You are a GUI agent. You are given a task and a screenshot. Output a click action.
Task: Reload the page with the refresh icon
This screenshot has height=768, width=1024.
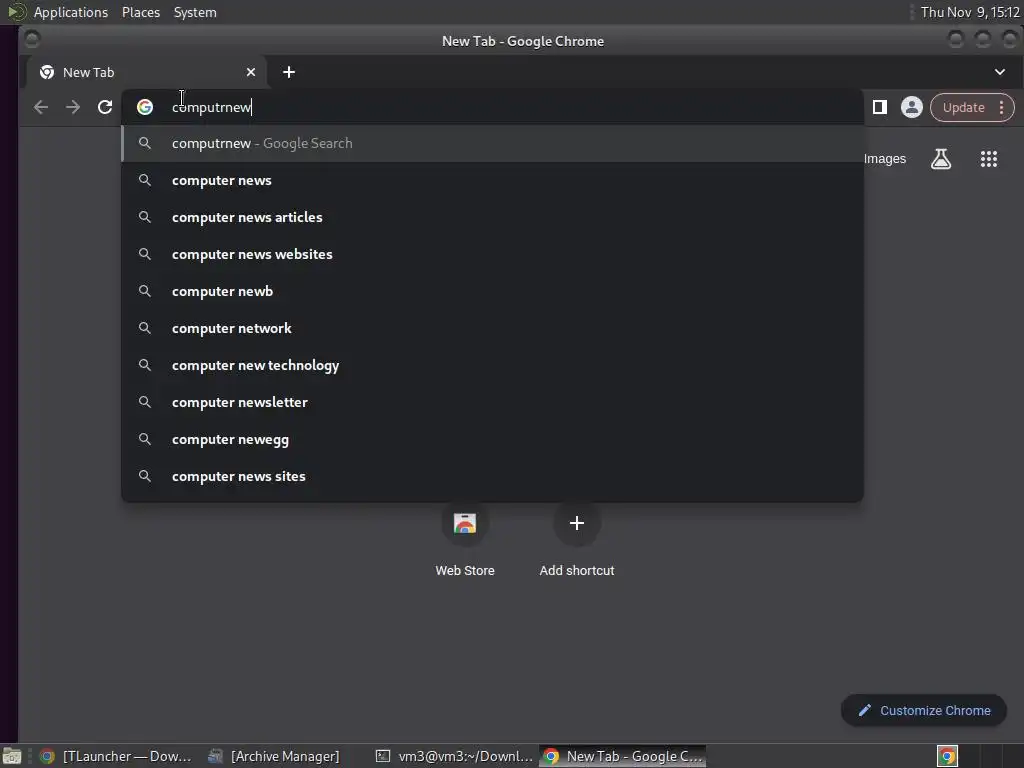104,107
